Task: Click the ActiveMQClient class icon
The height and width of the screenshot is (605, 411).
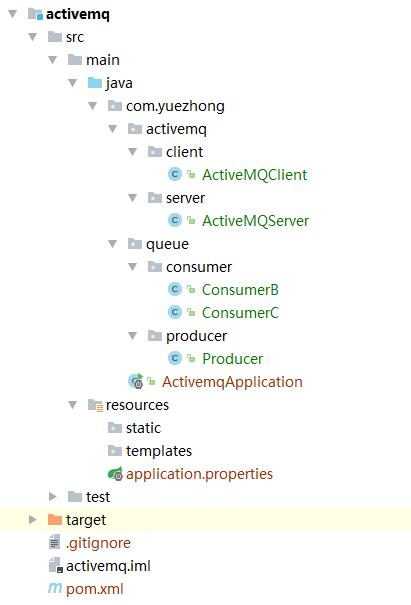Action: [x=174, y=174]
